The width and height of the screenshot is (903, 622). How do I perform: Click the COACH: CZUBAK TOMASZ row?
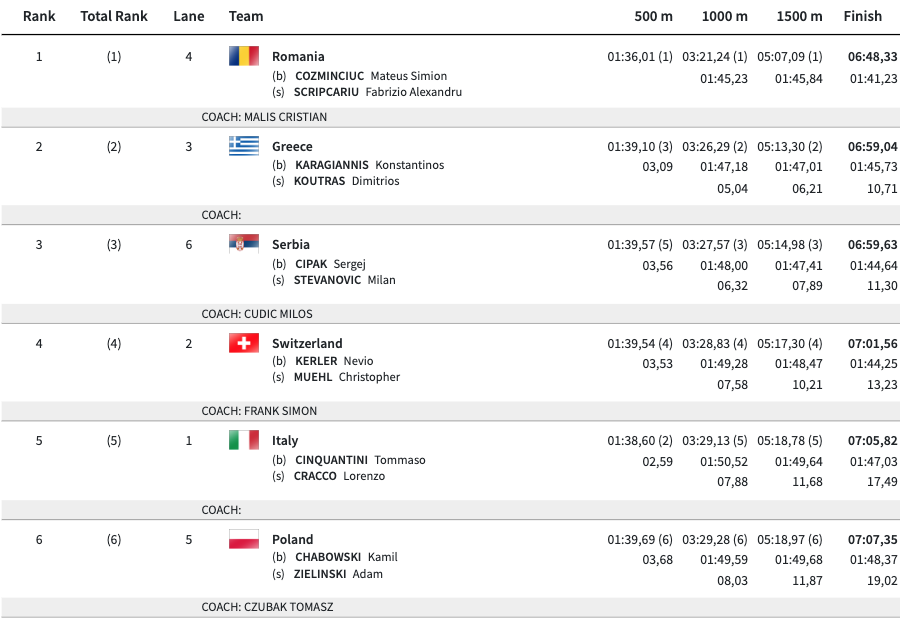267,607
